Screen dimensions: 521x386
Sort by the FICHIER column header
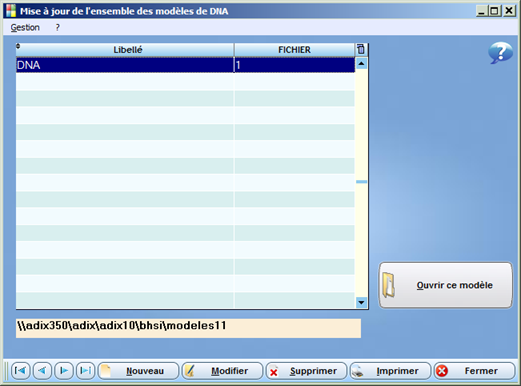pyautogui.click(x=295, y=50)
